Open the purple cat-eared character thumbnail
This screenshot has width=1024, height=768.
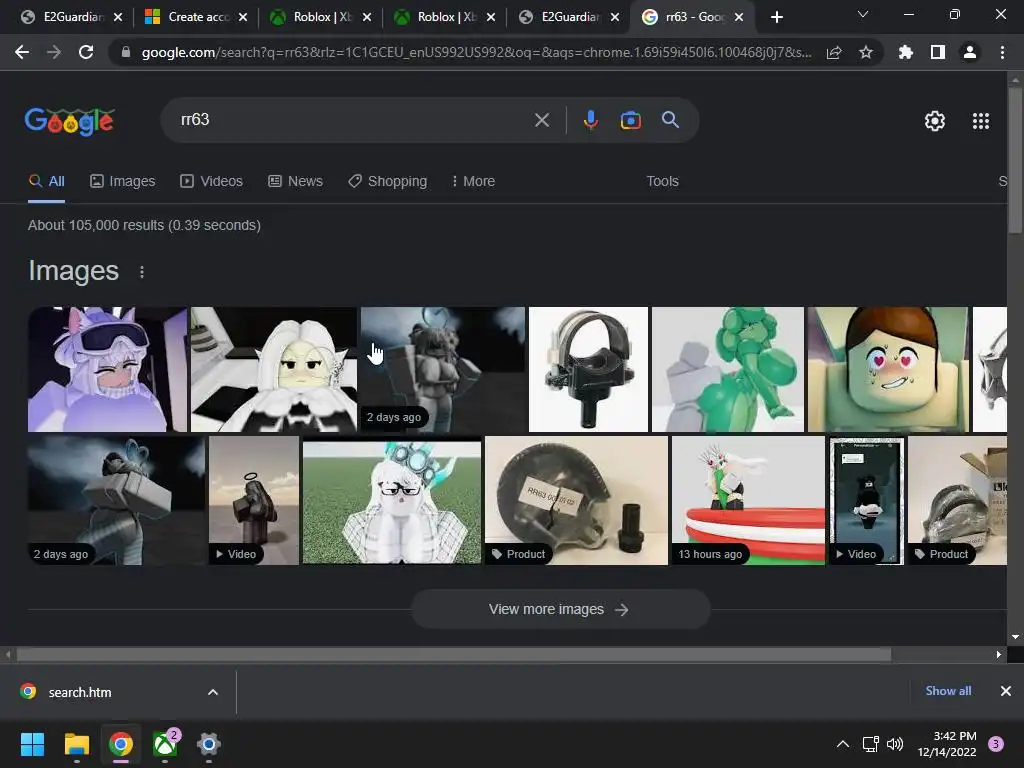coord(107,370)
